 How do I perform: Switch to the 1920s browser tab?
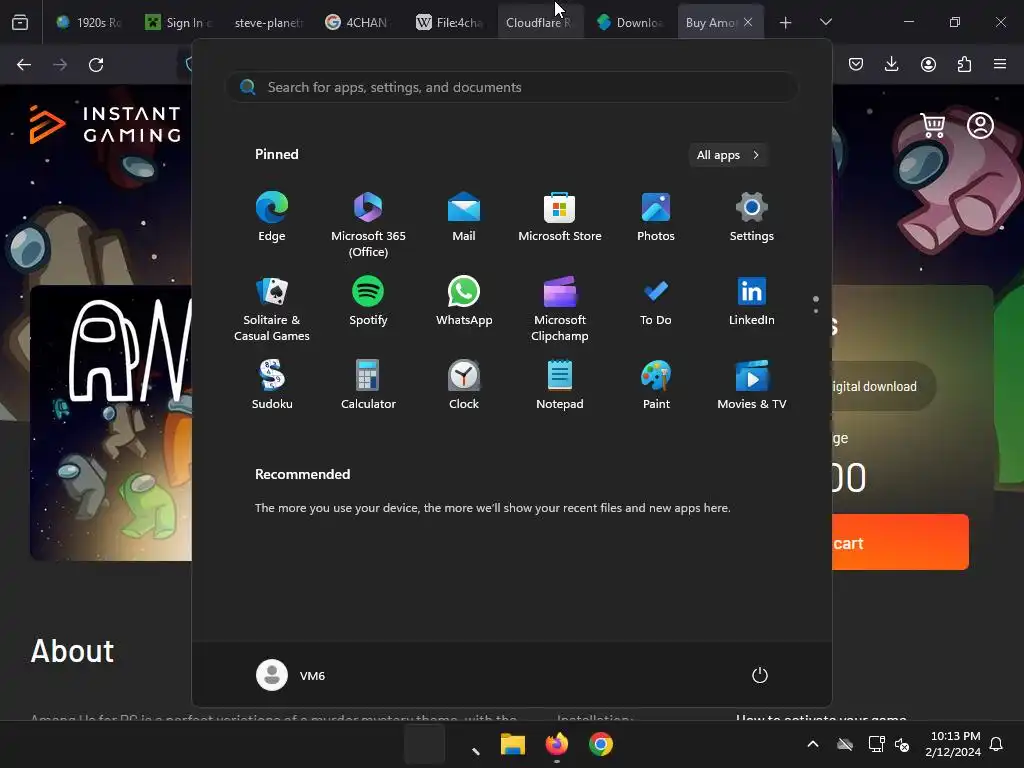(x=89, y=22)
